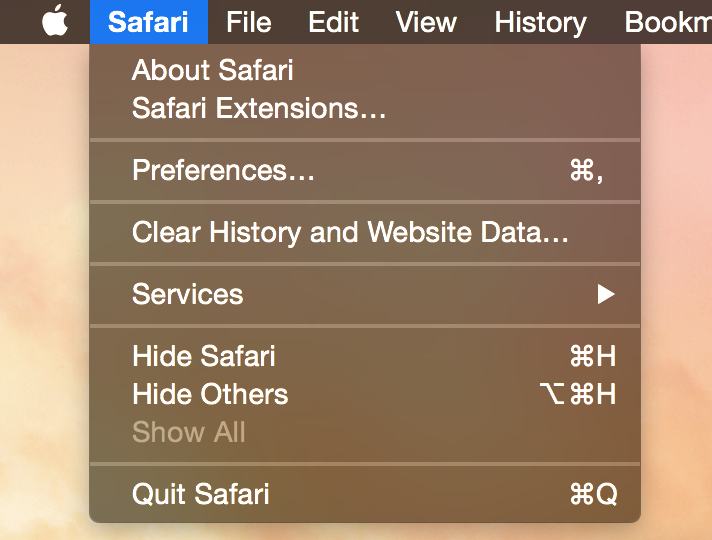
Task: Open Preferences… from the menu
Action: [x=365, y=170]
